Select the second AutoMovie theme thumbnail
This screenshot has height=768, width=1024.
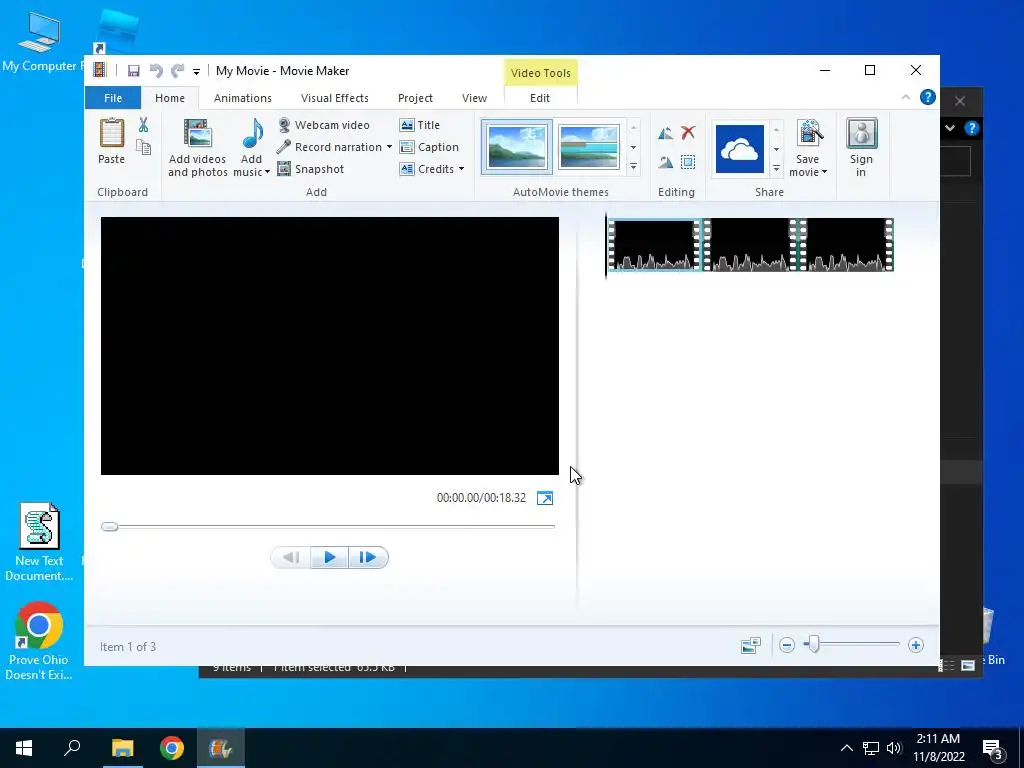(589, 147)
